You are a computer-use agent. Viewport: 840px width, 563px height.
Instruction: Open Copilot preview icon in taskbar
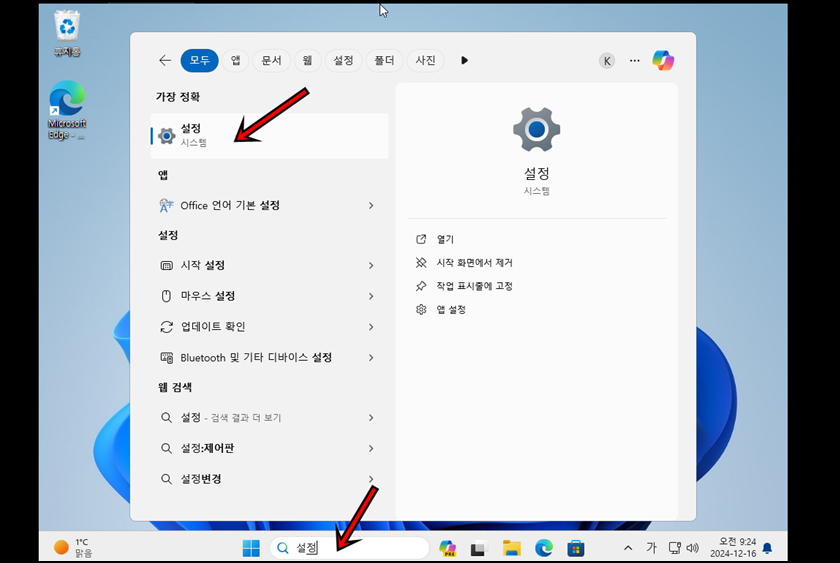coord(448,548)
